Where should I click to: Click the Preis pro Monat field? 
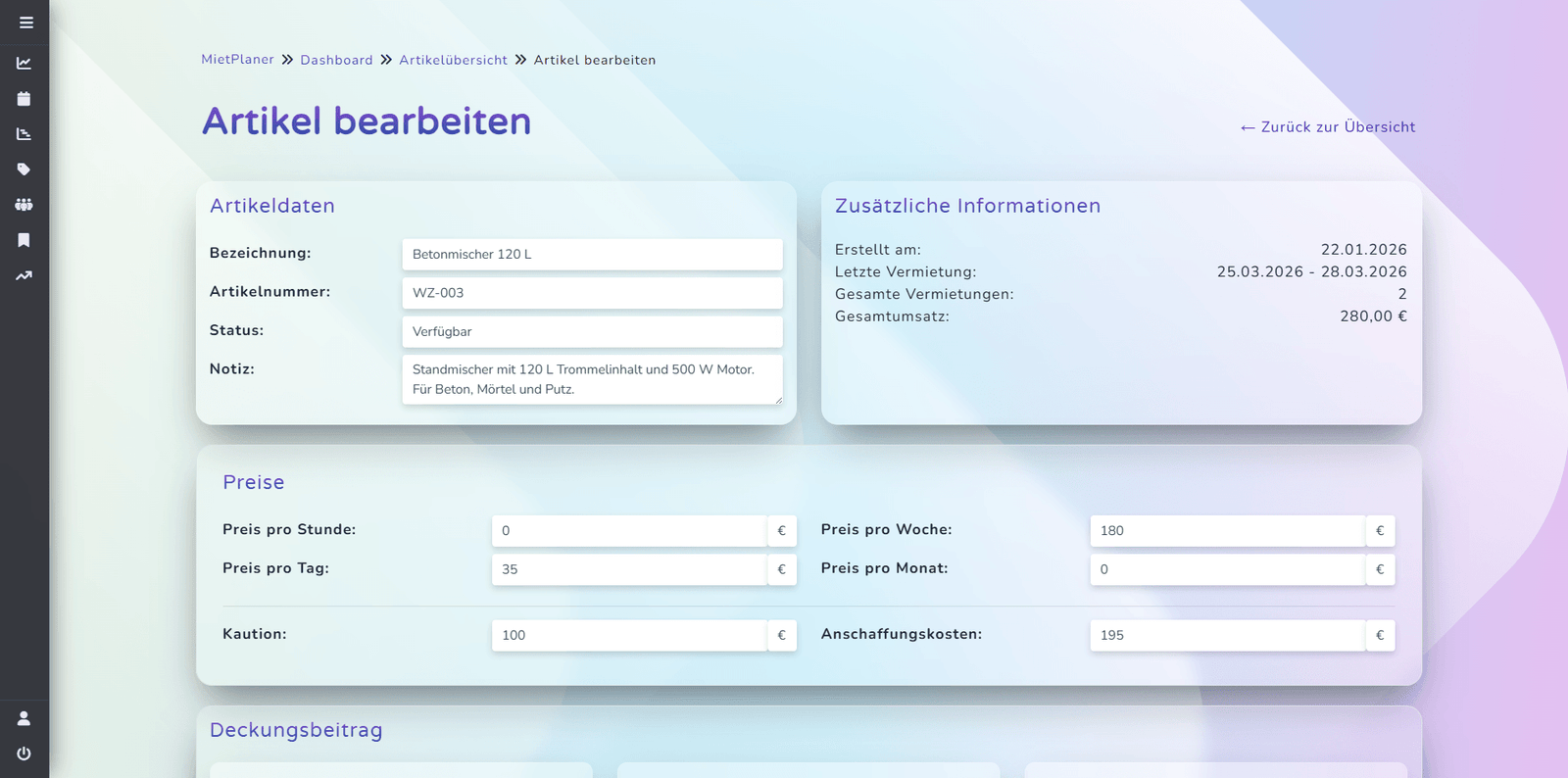[x=1228, y=569]
